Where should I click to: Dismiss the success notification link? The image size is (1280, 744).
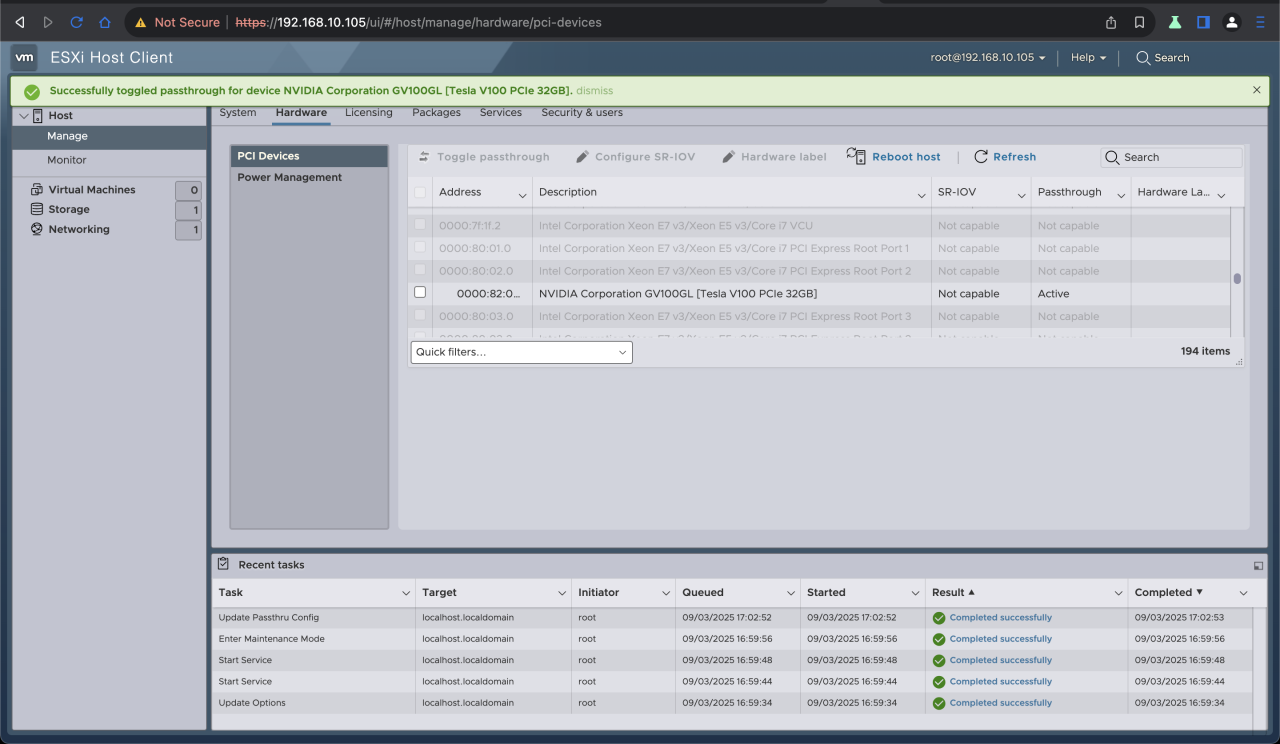595,91
